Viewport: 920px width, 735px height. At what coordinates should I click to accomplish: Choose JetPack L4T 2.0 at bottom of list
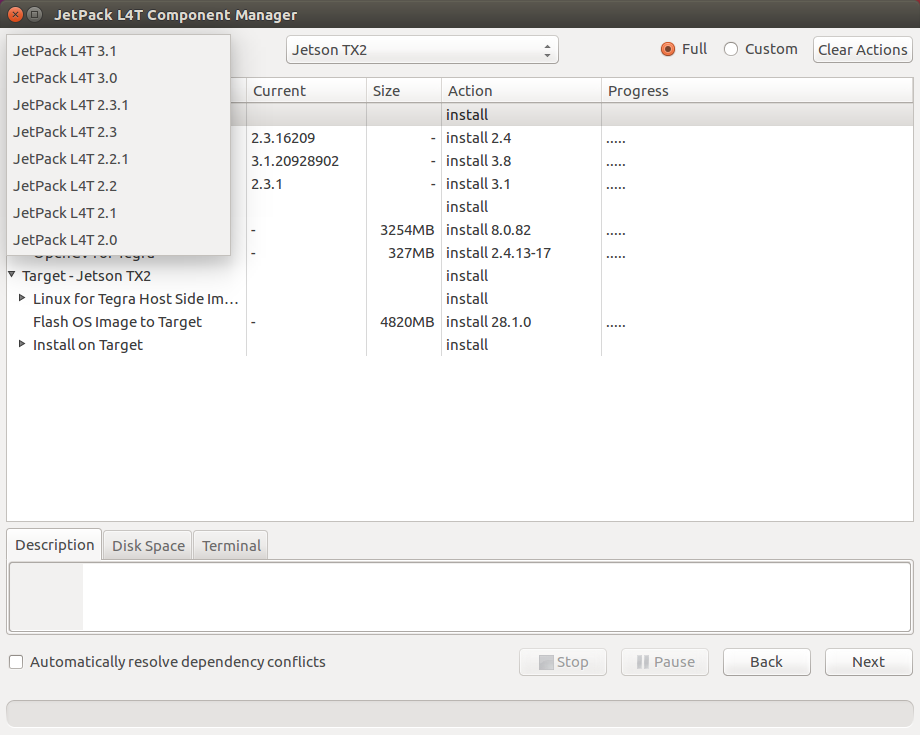[x=64, y=239]
